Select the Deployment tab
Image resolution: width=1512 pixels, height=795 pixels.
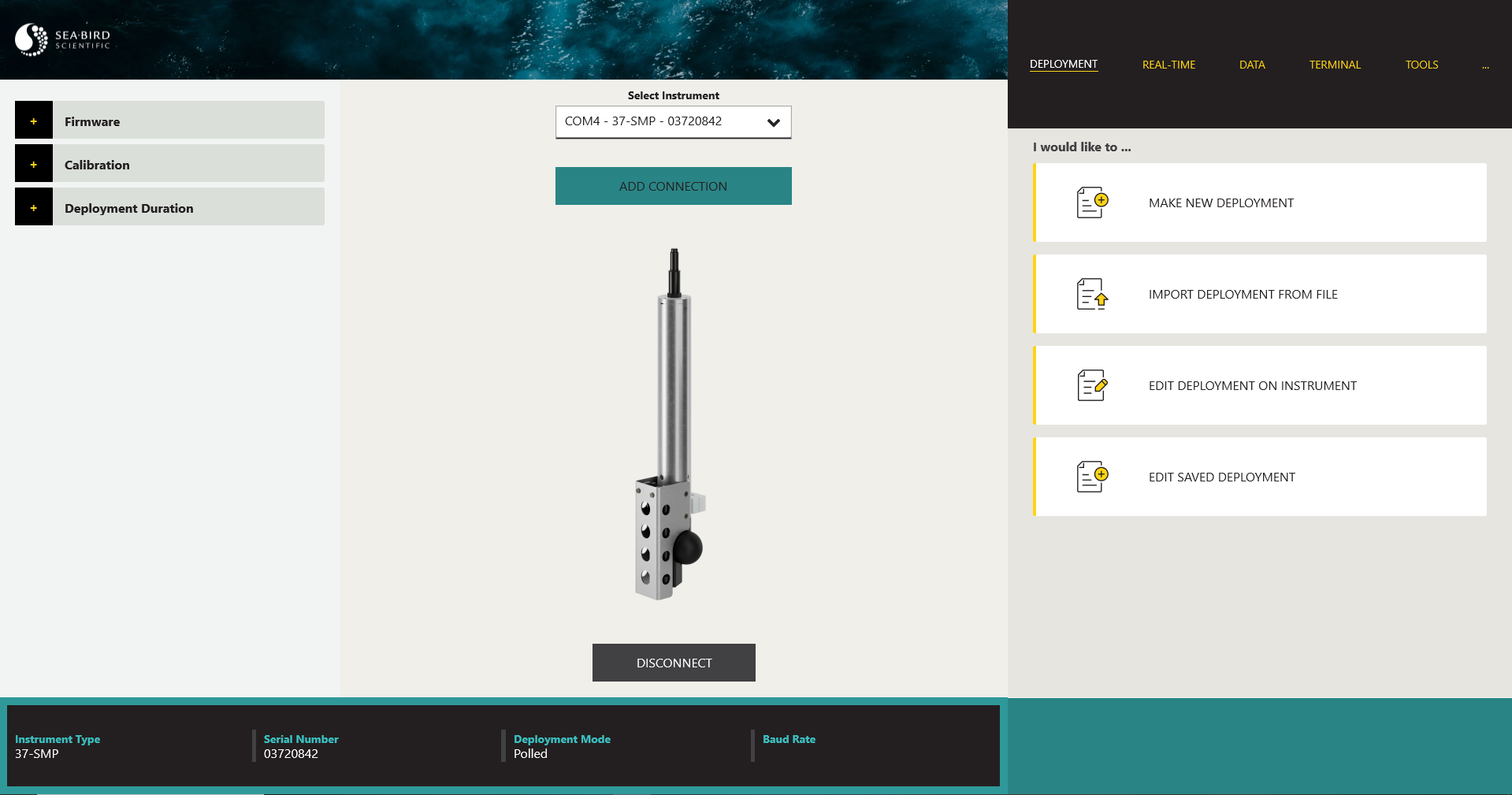(1063, 65)
